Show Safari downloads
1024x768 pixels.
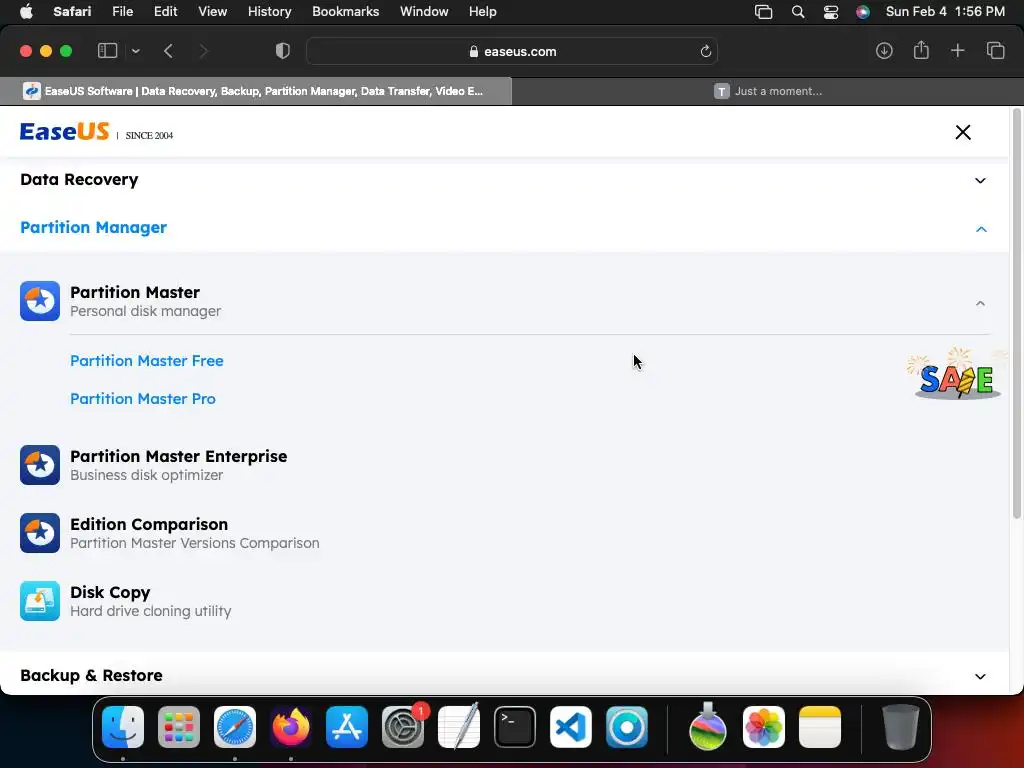click(x=884, y=51)
